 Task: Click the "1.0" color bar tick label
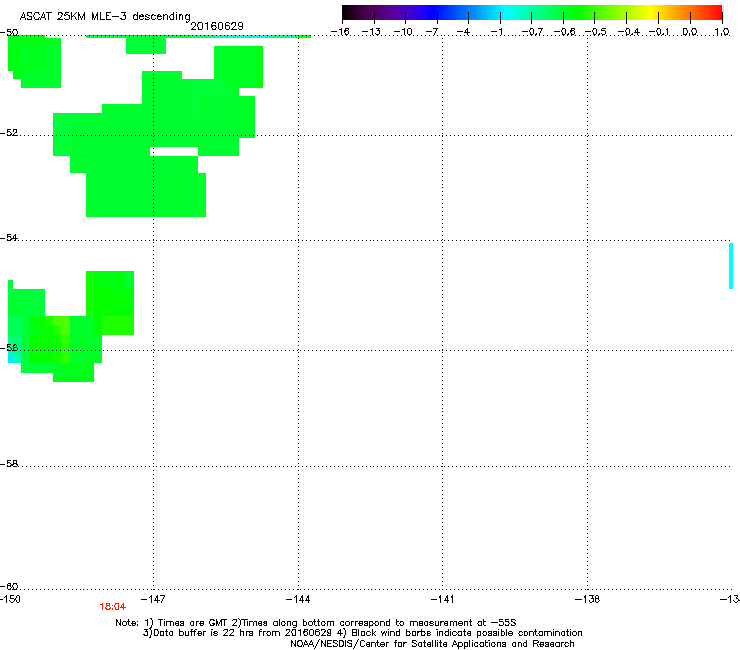722,32
